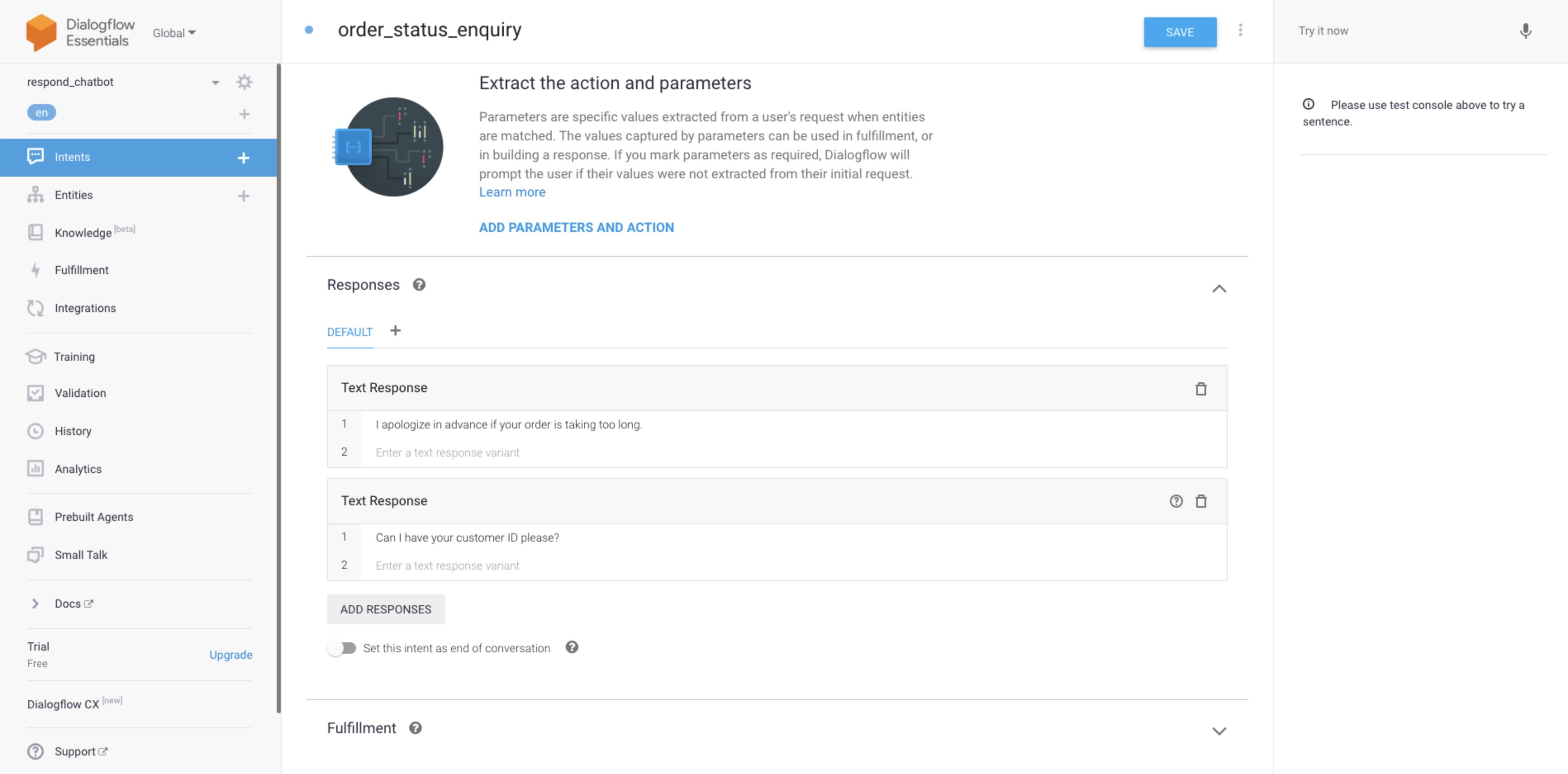Image resolution: width=1568 pixels, height=774 pixels.
Task: Collapse the Responses section
Action: tap(1219, 289)
